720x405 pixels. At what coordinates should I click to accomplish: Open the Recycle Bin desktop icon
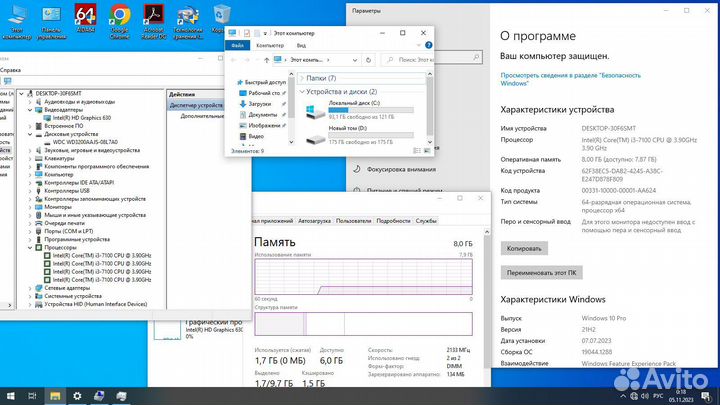[x=221, y=18]
